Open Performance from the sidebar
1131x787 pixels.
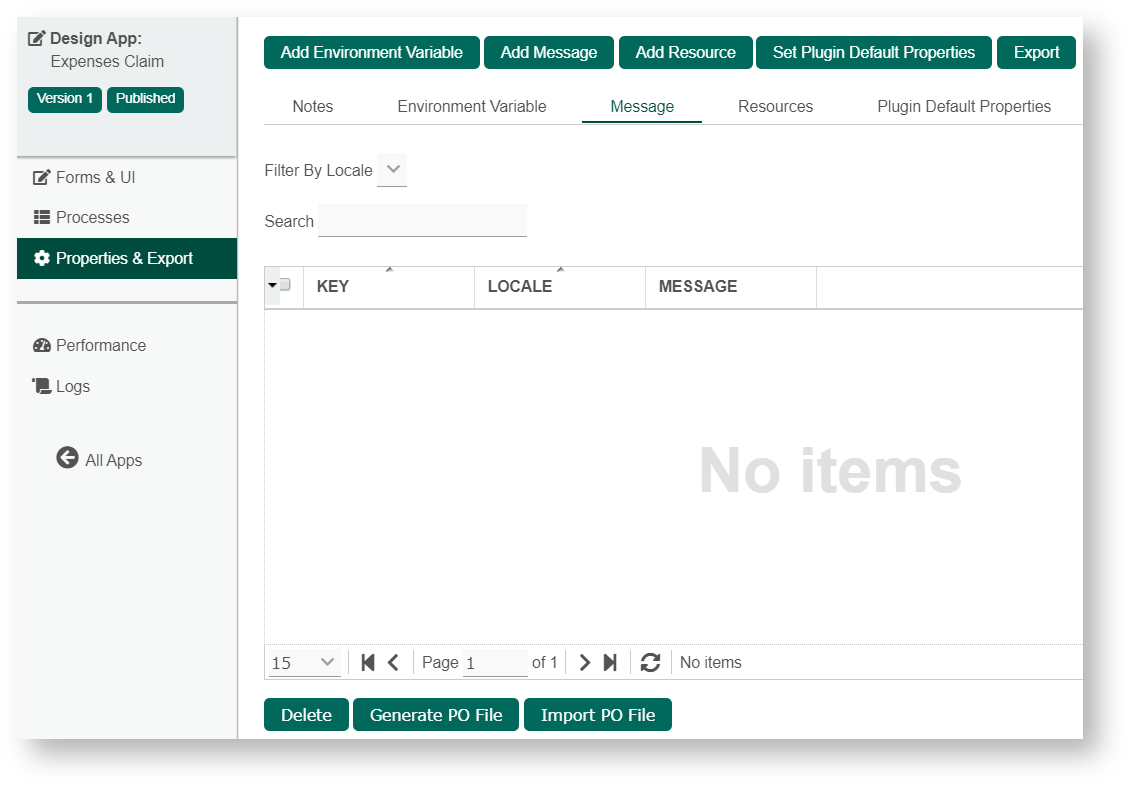point(100,345)
